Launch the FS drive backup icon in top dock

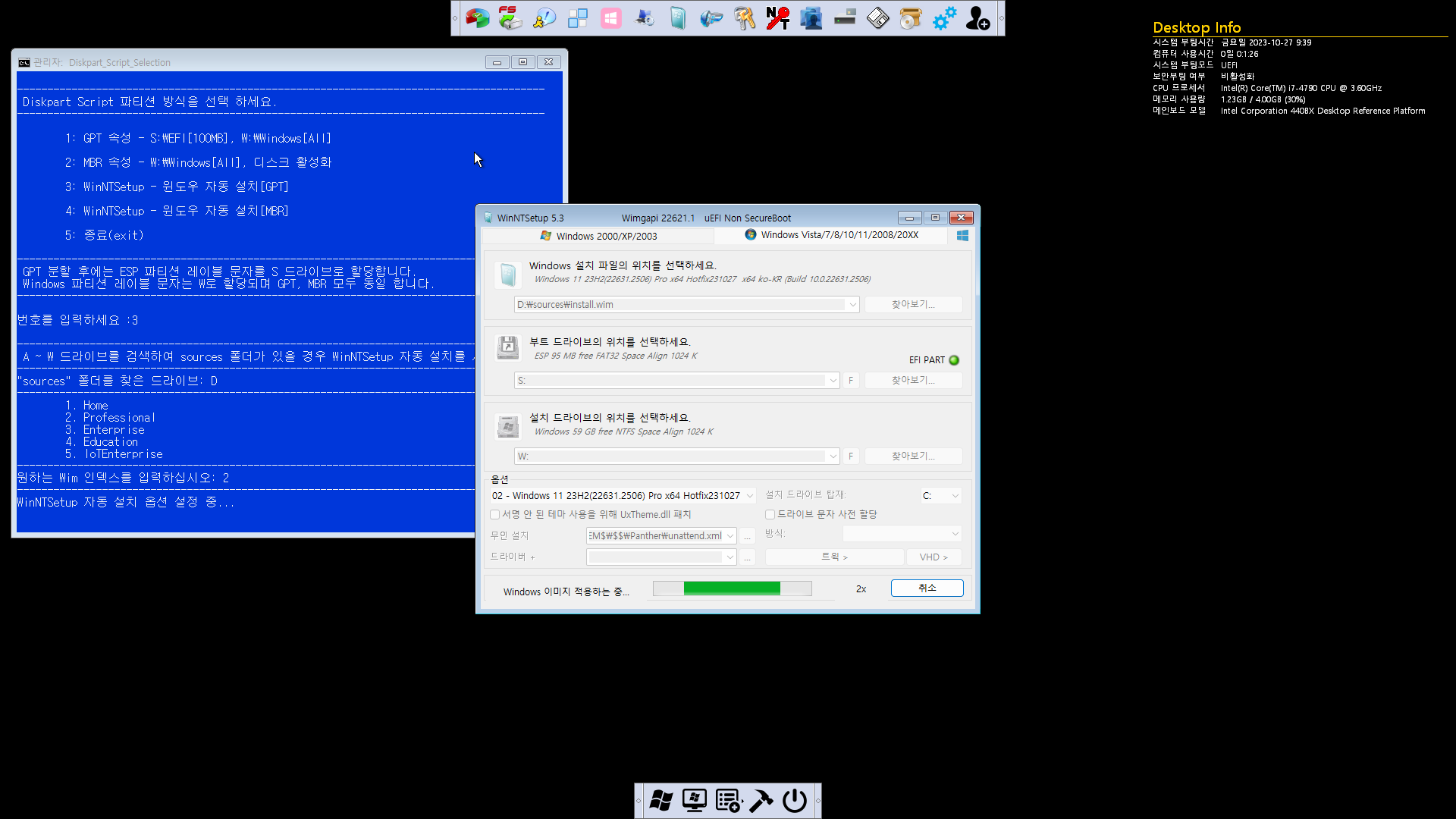(x=510, y=17)
